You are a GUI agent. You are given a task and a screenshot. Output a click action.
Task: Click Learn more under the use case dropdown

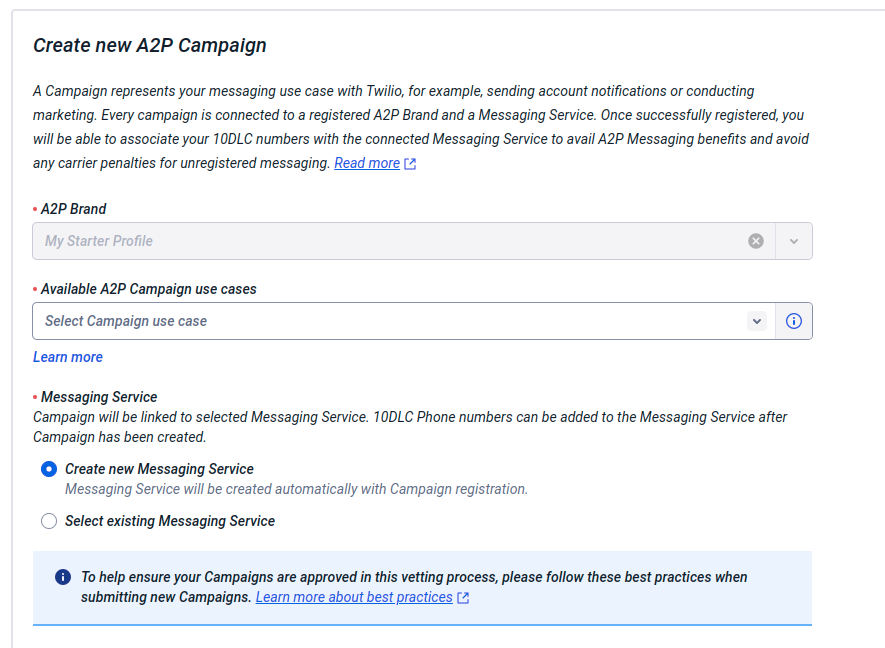(68, 357)
